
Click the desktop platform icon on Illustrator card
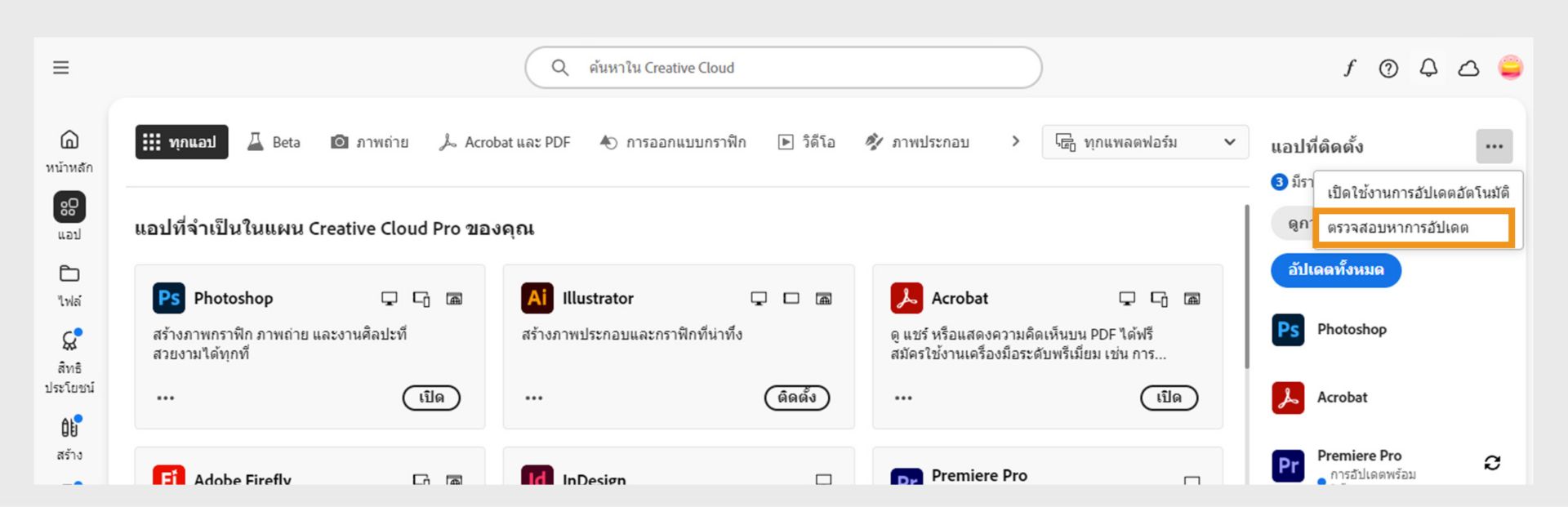(759, 299)
